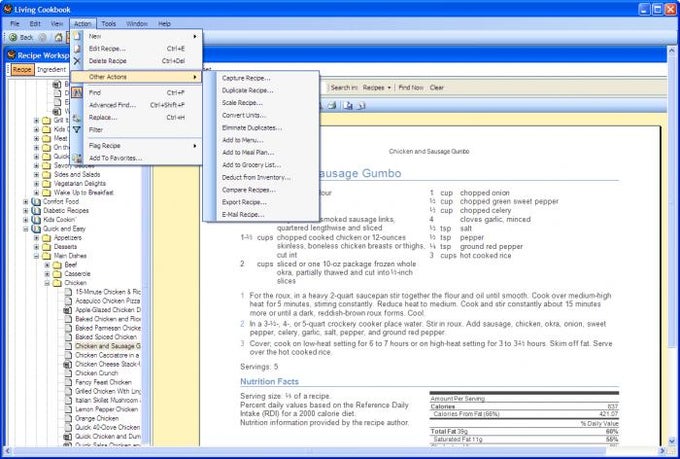Collapse the Main Dishes folder

tap(36, 256)
